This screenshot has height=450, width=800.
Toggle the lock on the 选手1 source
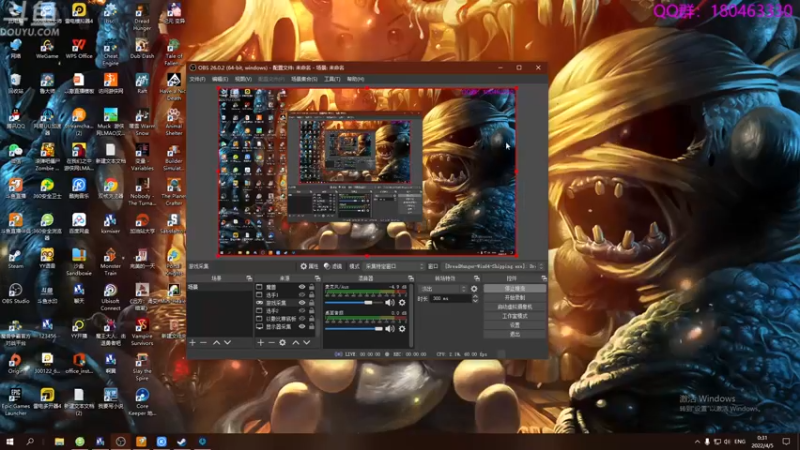point(312,295)
